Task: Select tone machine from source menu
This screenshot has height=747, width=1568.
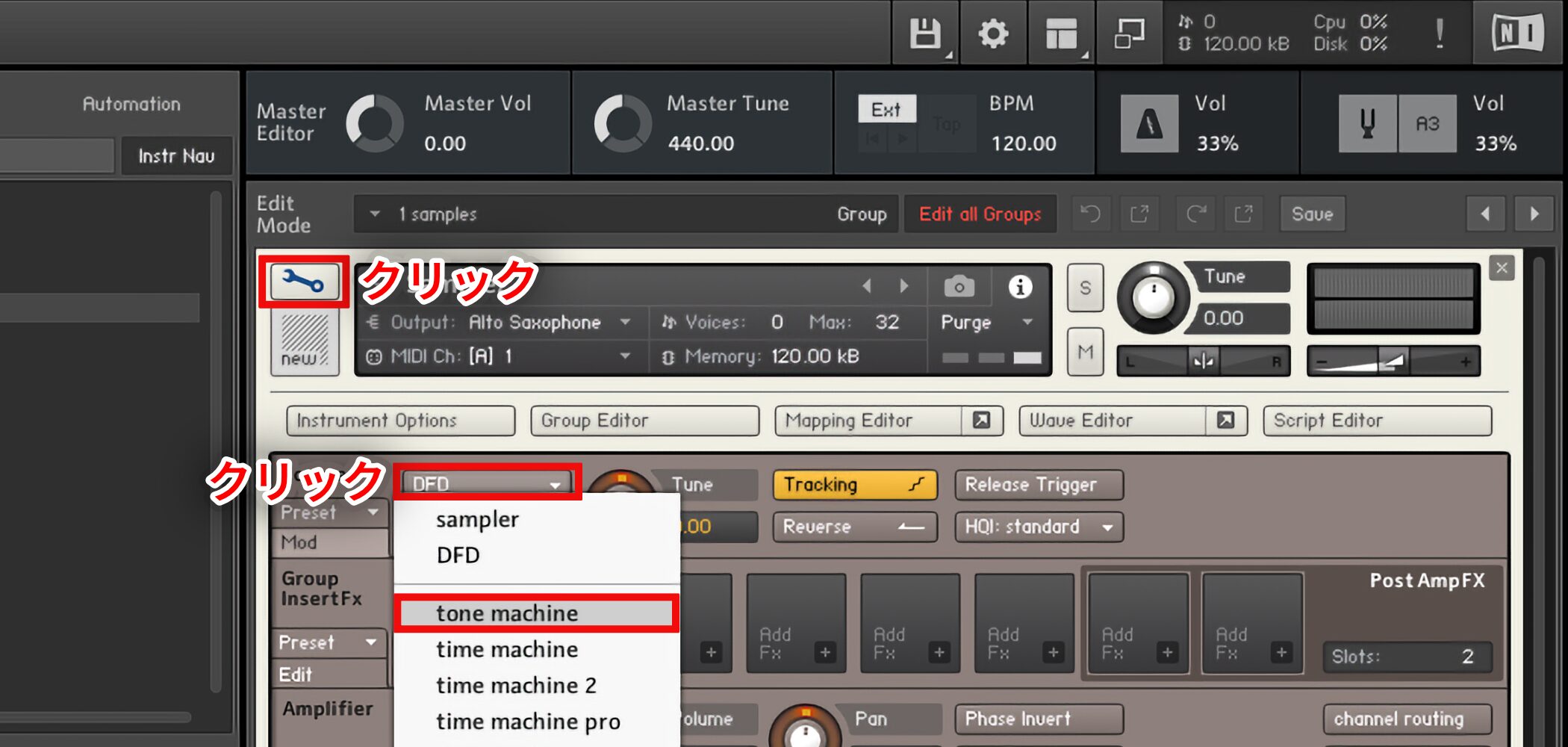Action: pos(536,613)
